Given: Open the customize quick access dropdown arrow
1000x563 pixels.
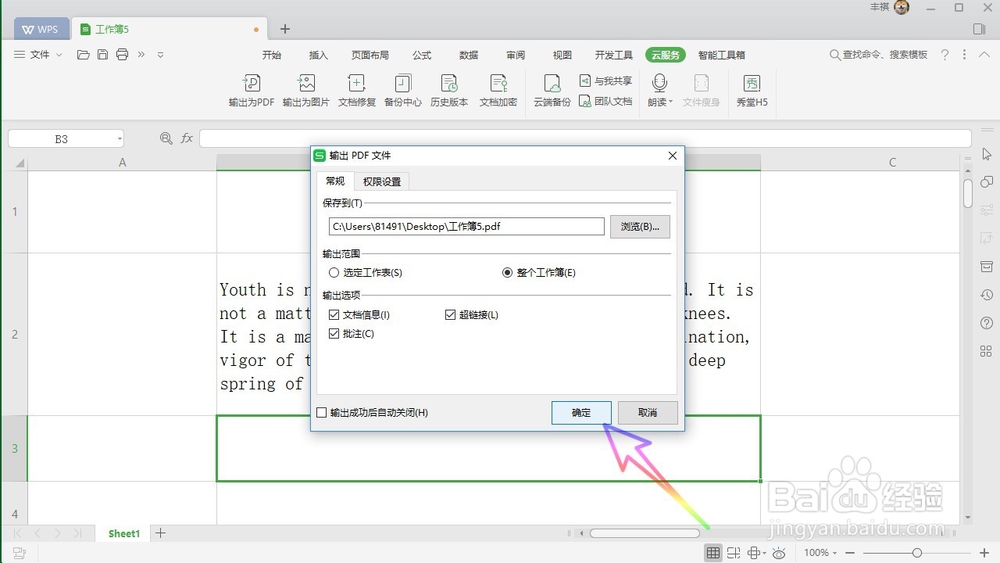Looking at the screenshot, I should point(161,55).
